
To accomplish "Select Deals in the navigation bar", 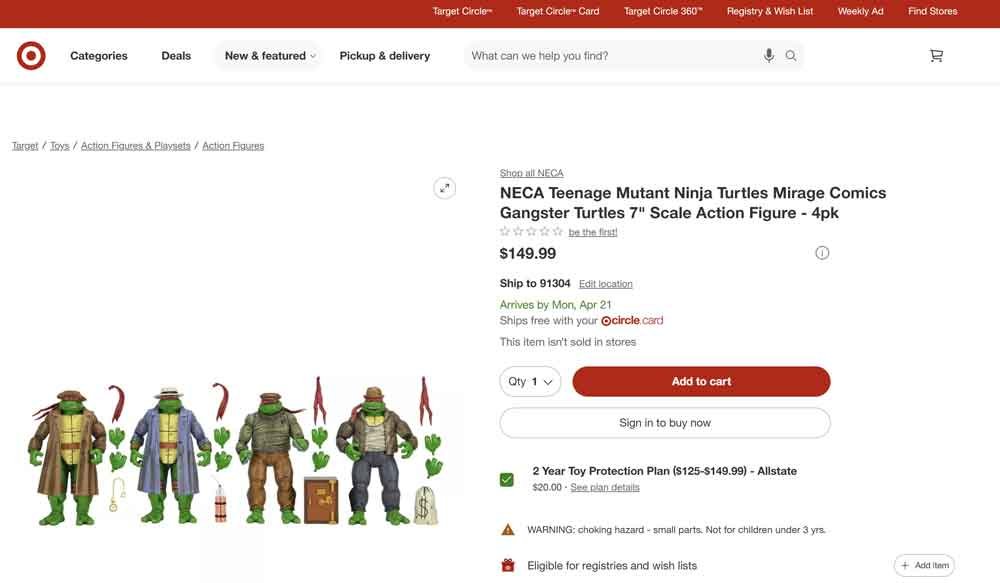I will [x=162, y=54].
